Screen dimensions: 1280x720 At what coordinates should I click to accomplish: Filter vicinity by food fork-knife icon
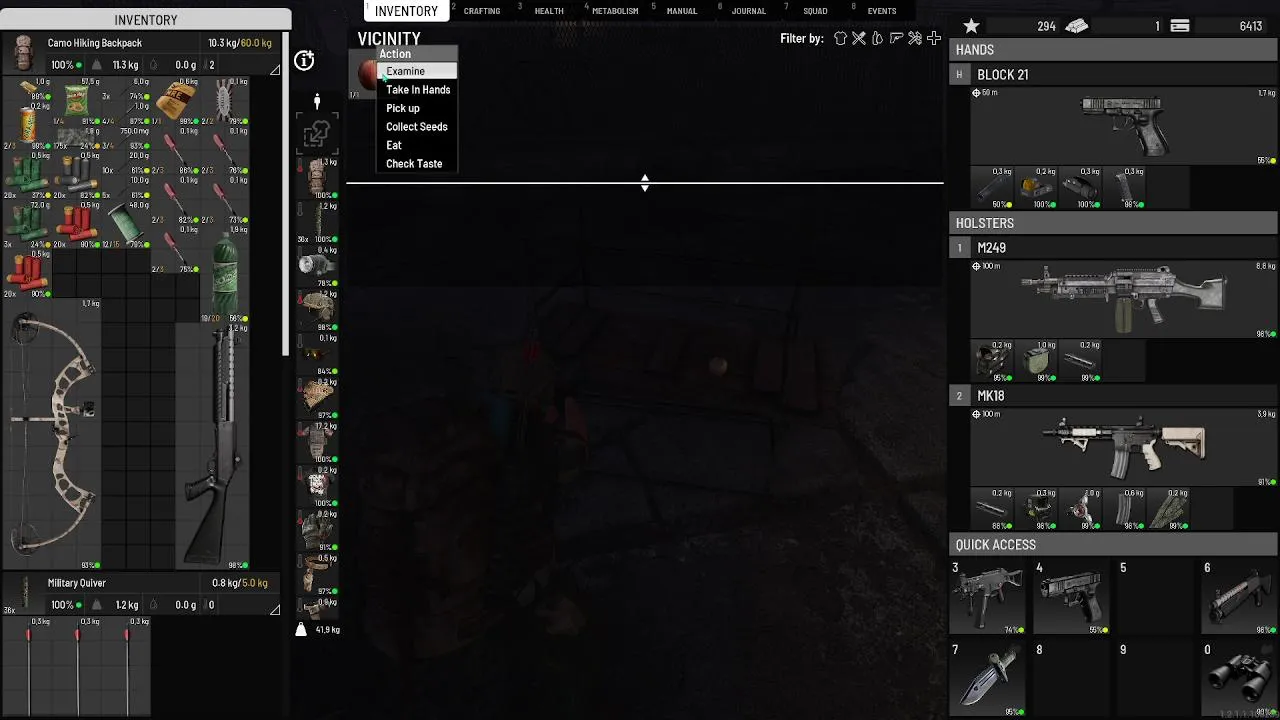(858, 39)
